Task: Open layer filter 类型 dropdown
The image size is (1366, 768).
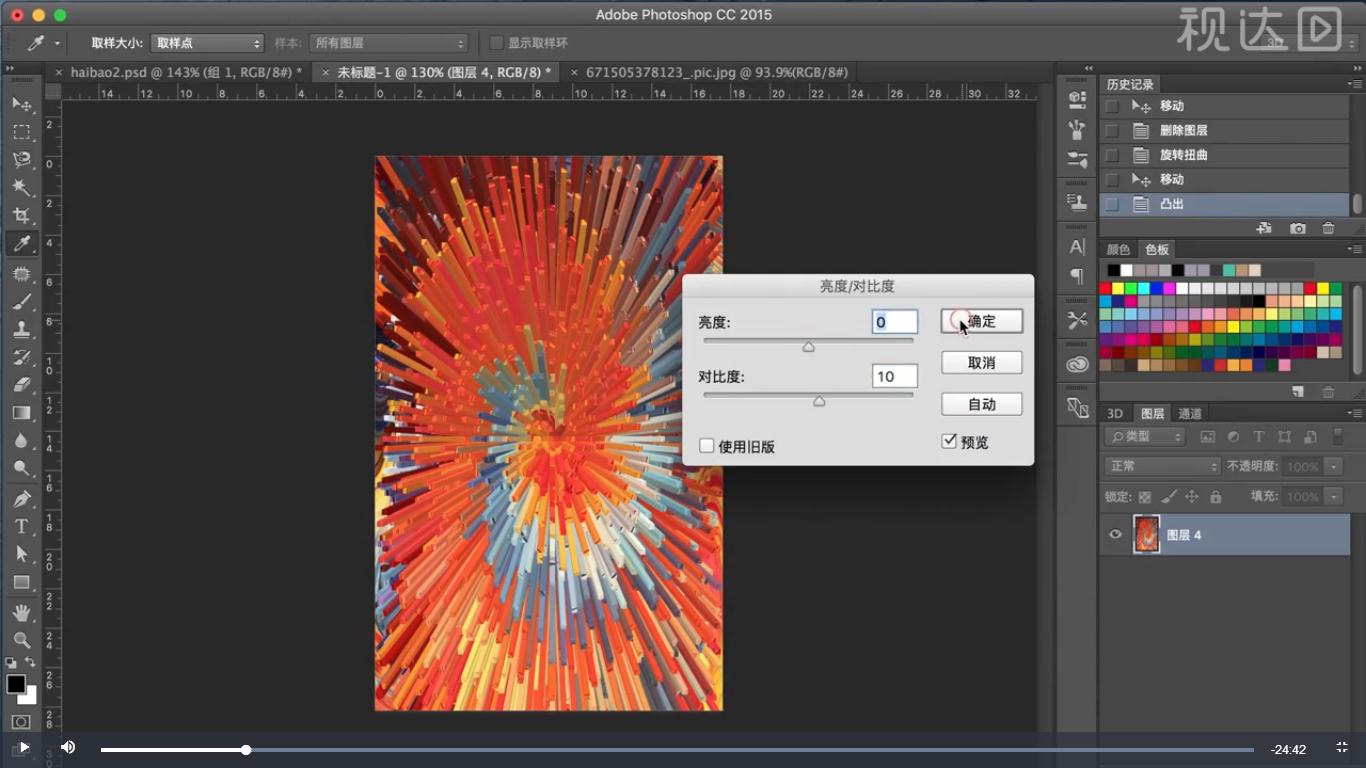Action: (x=1145, y=437)
